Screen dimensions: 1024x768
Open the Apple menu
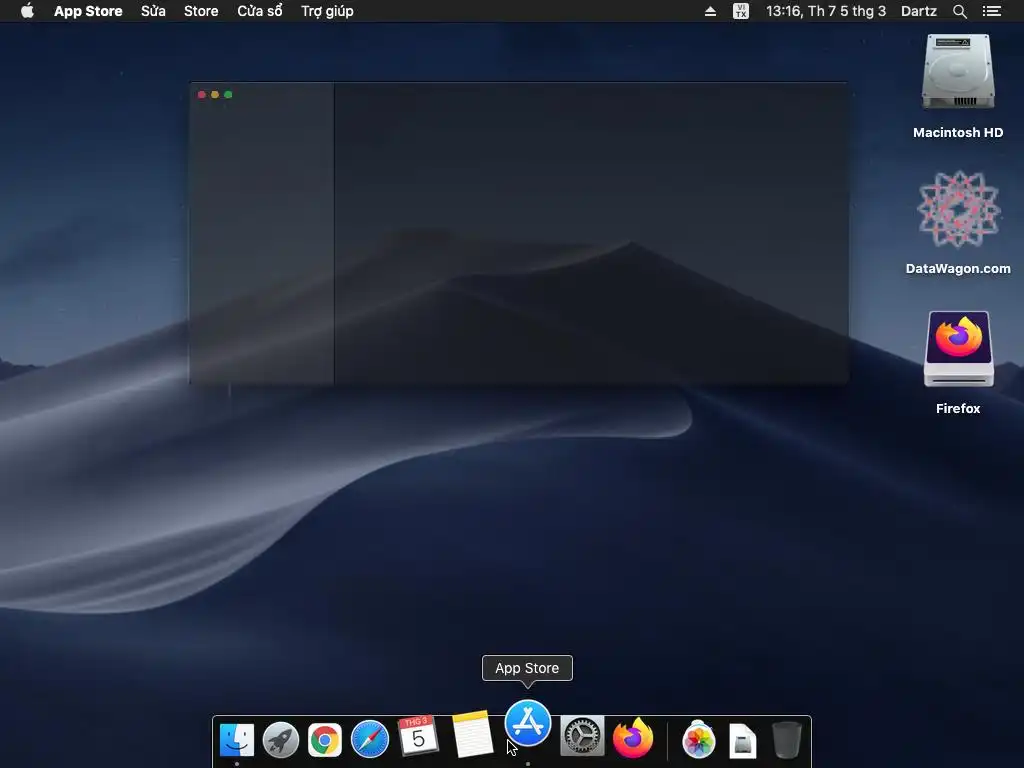(x=27, y=10)
